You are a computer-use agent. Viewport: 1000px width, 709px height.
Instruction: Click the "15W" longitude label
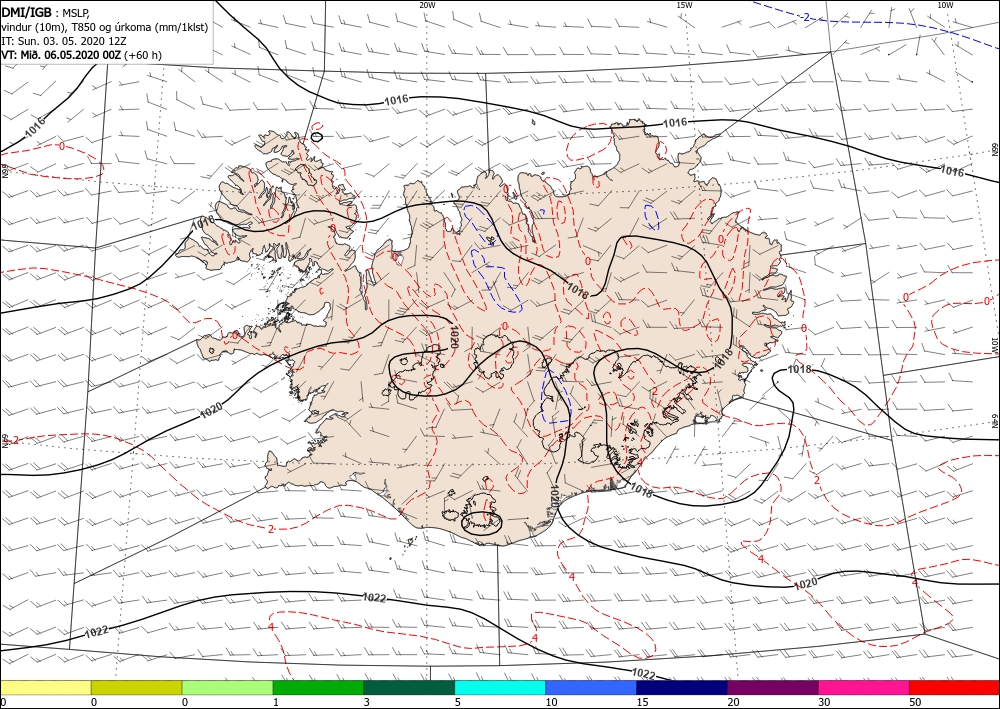(x=684, y=5)
